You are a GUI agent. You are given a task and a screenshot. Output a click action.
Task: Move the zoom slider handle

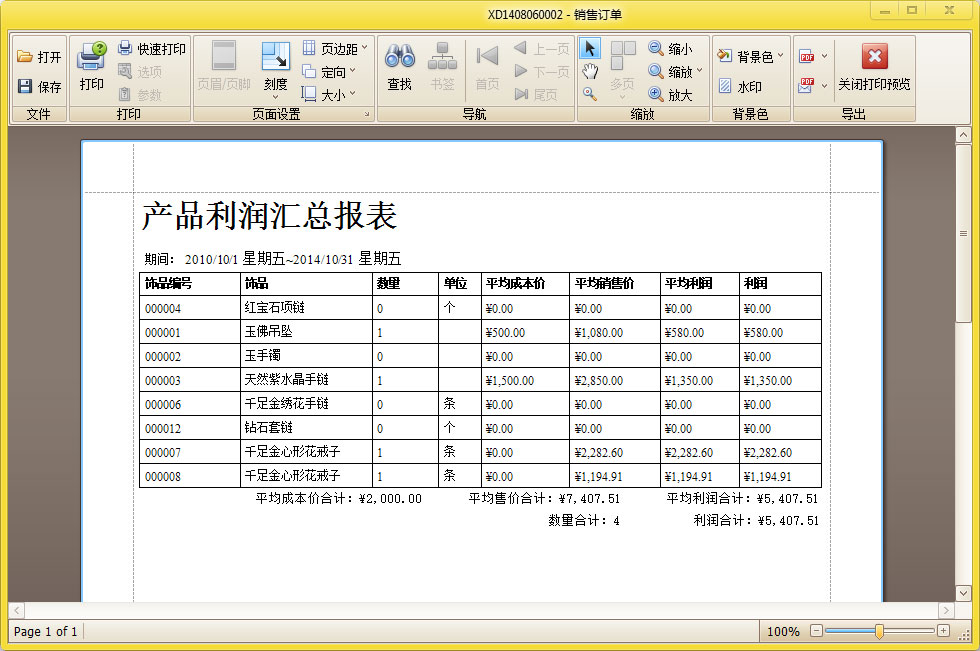tap(879, 631)
